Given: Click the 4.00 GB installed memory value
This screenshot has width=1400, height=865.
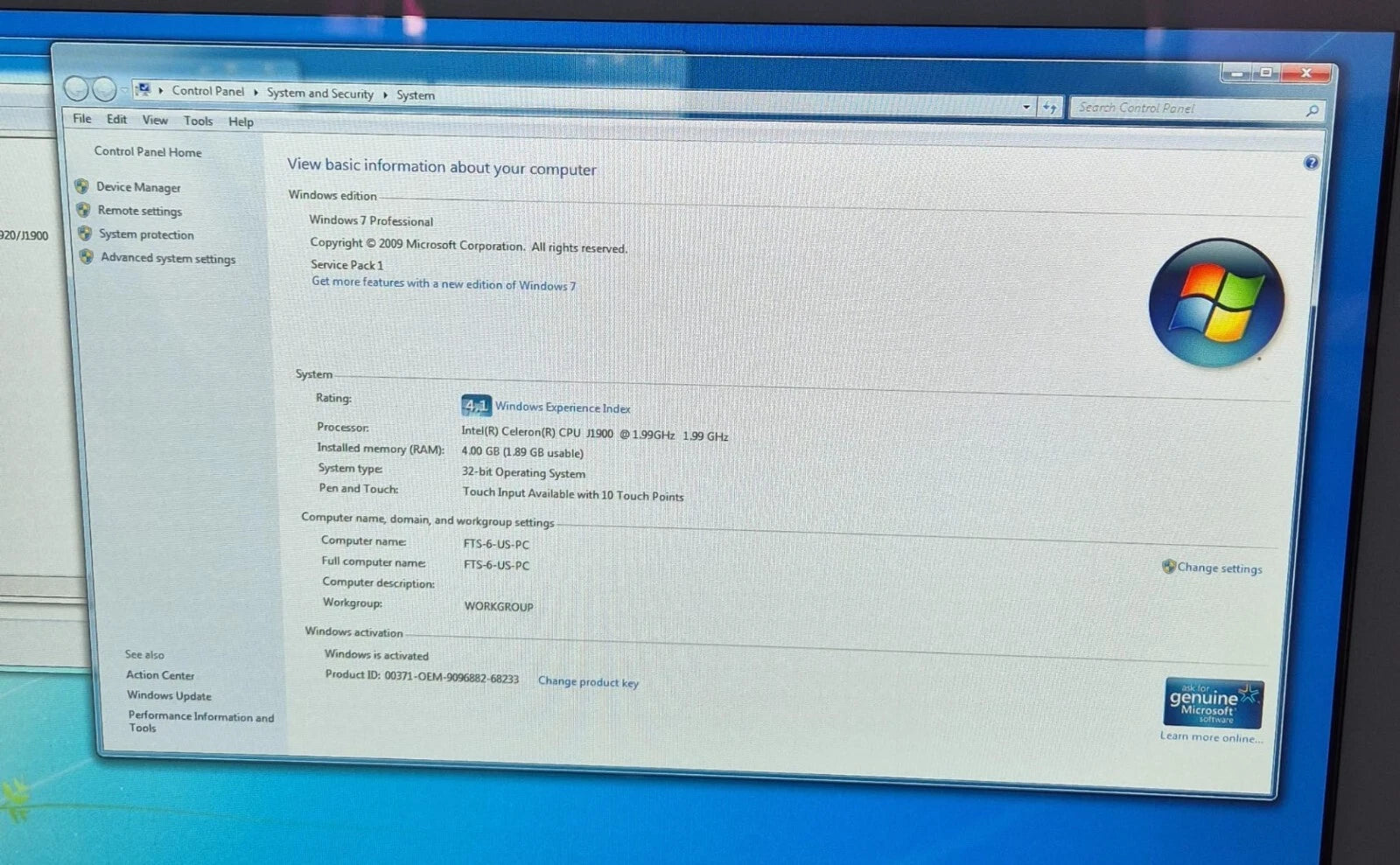Looking at the screenshot, I should 522,452.
